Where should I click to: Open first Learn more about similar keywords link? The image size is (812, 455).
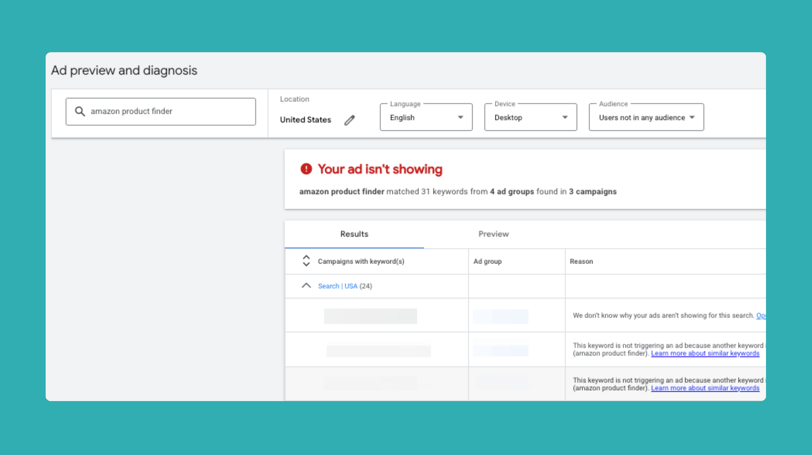pyautogui.click(x=705, y=354)
